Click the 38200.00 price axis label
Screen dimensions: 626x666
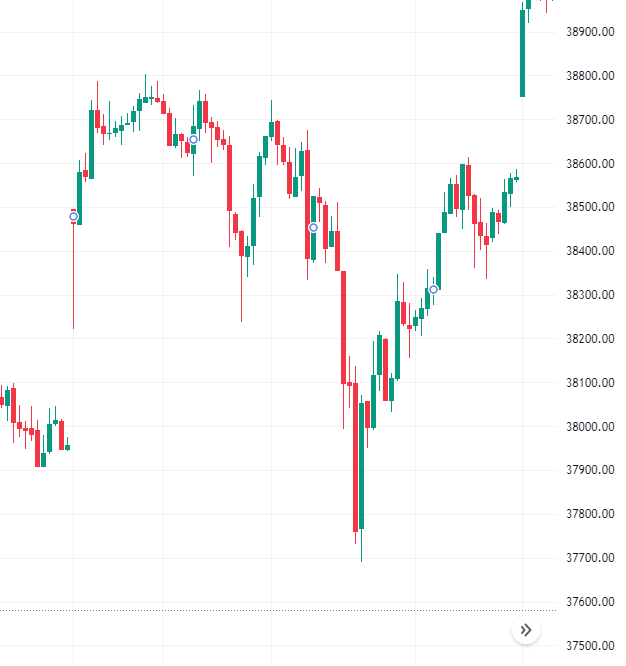click(x=589, y=339)
